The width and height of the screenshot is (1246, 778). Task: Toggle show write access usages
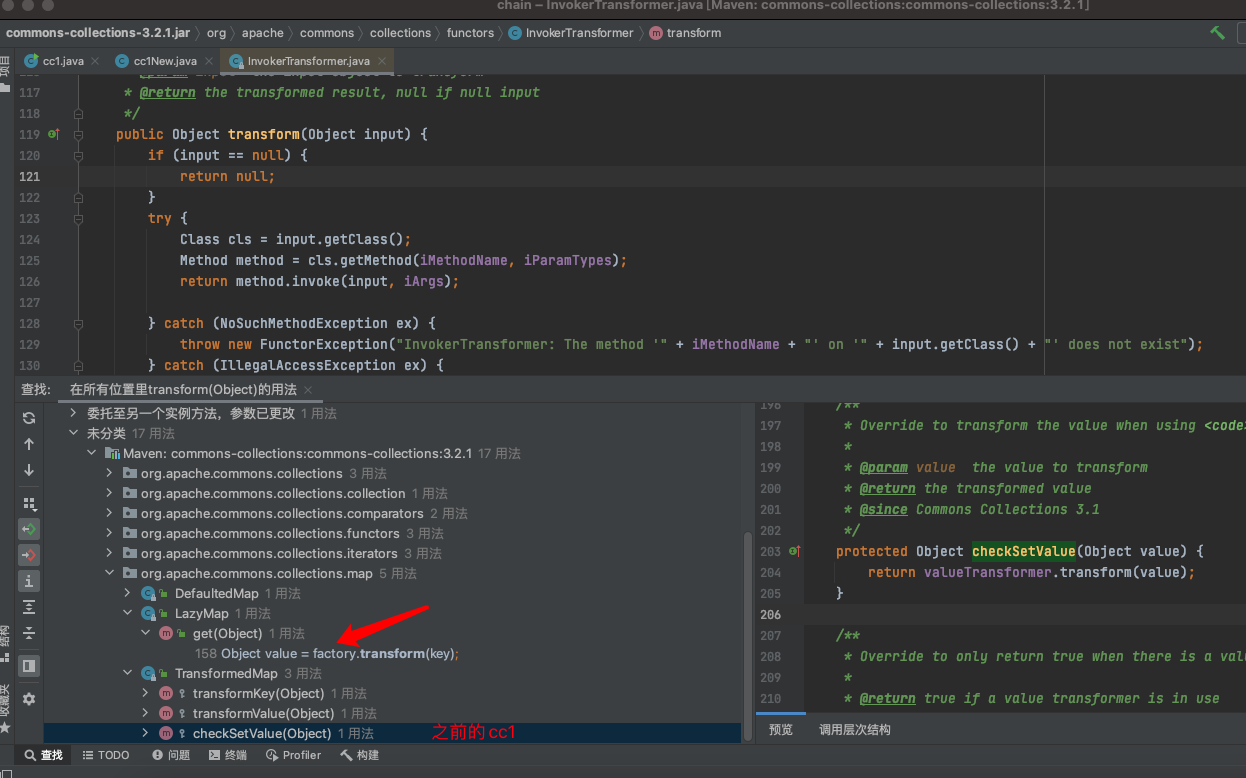pyautogui.click(x=29, y=555)
